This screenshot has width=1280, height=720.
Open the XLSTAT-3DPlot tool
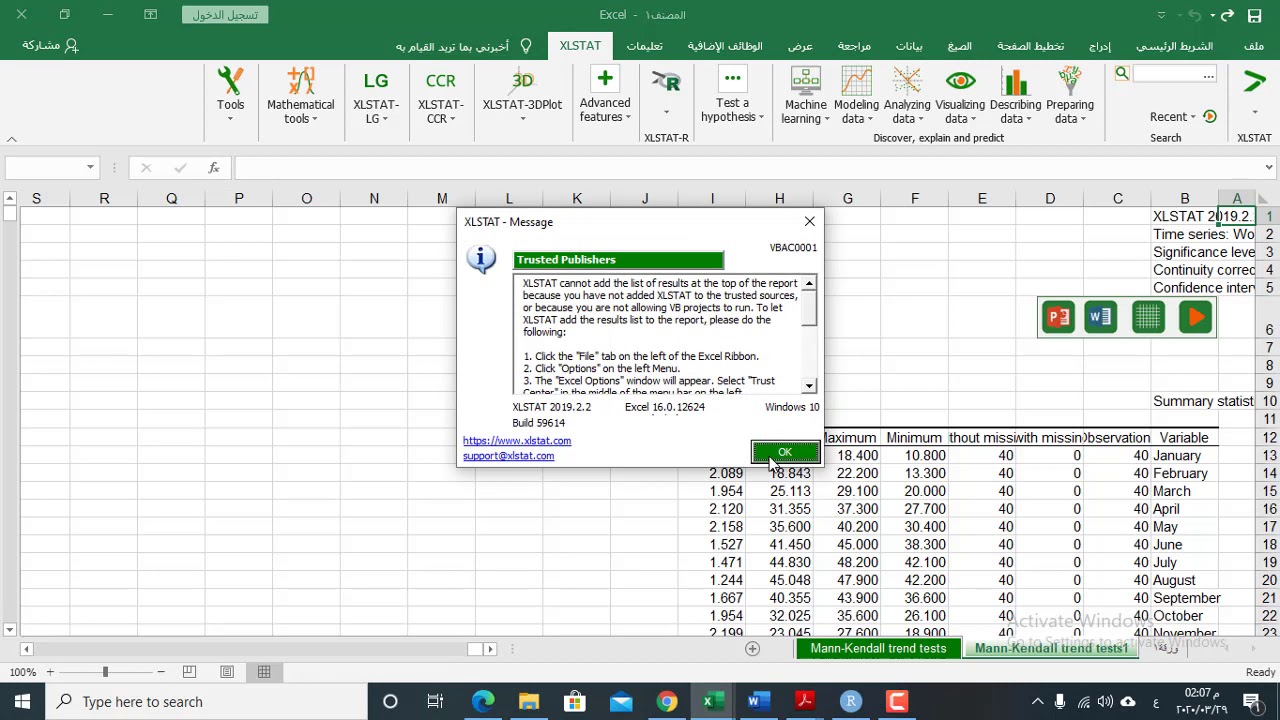click(x=522, y=96)
